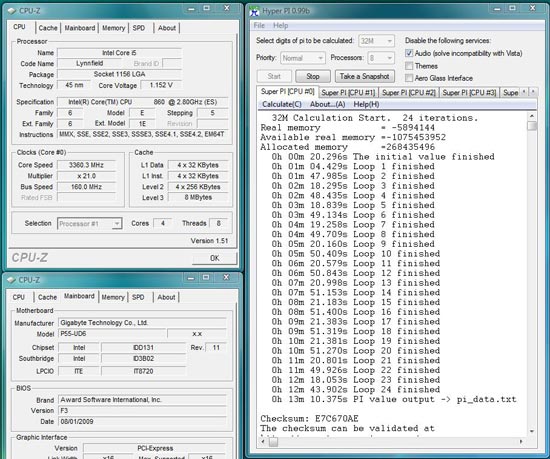Click the disabled Start button
Image resolution: width=550 pixels, height=459 pixels.
pyautogui.click(x=274, y=76)
